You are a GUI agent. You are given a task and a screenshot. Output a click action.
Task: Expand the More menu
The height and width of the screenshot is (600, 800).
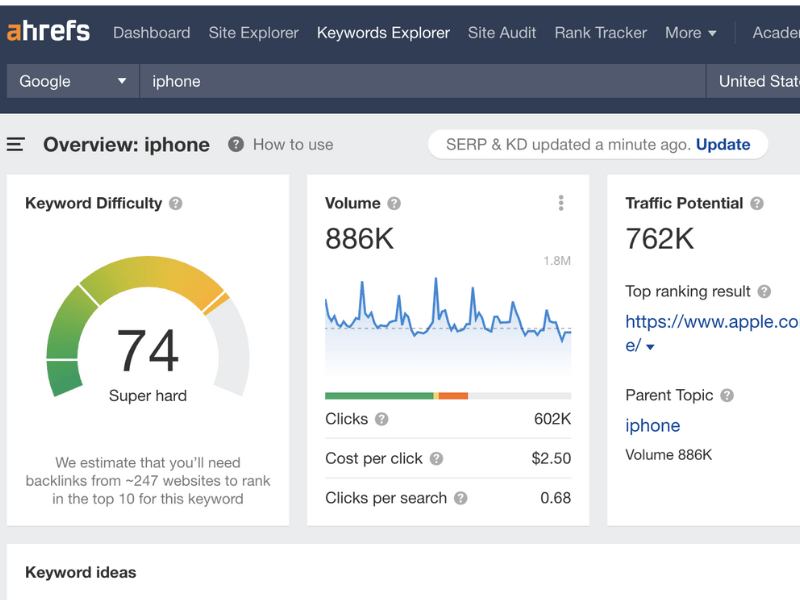pos(690,33)
